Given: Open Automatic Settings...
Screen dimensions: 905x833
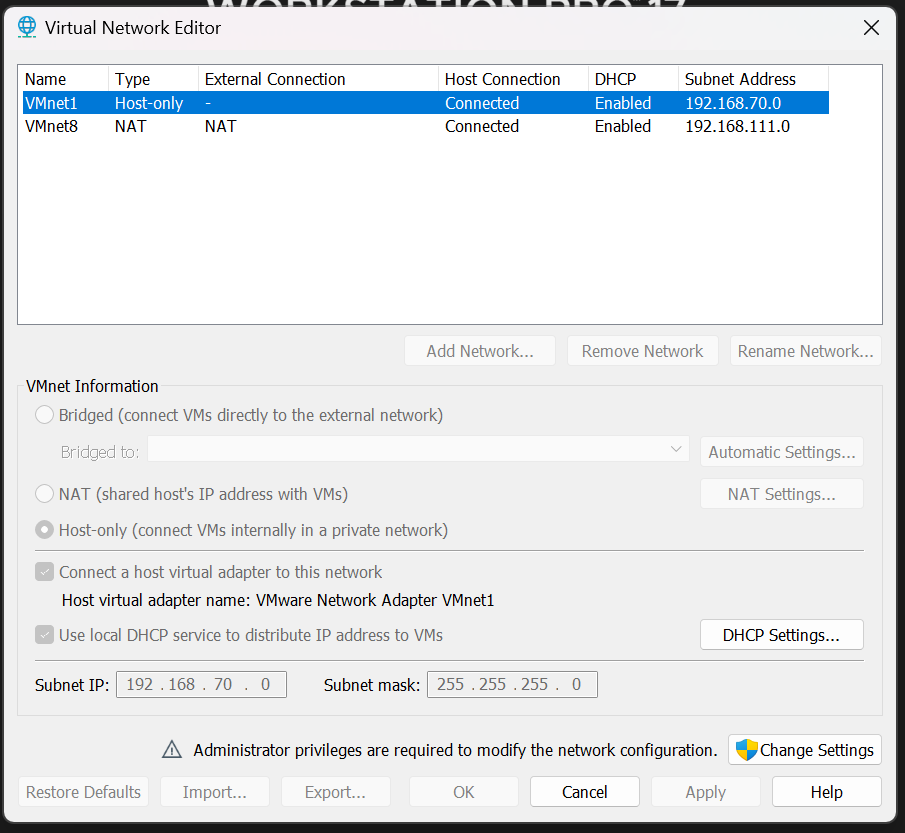Looking at the screenshot, I should pos(781,451).
